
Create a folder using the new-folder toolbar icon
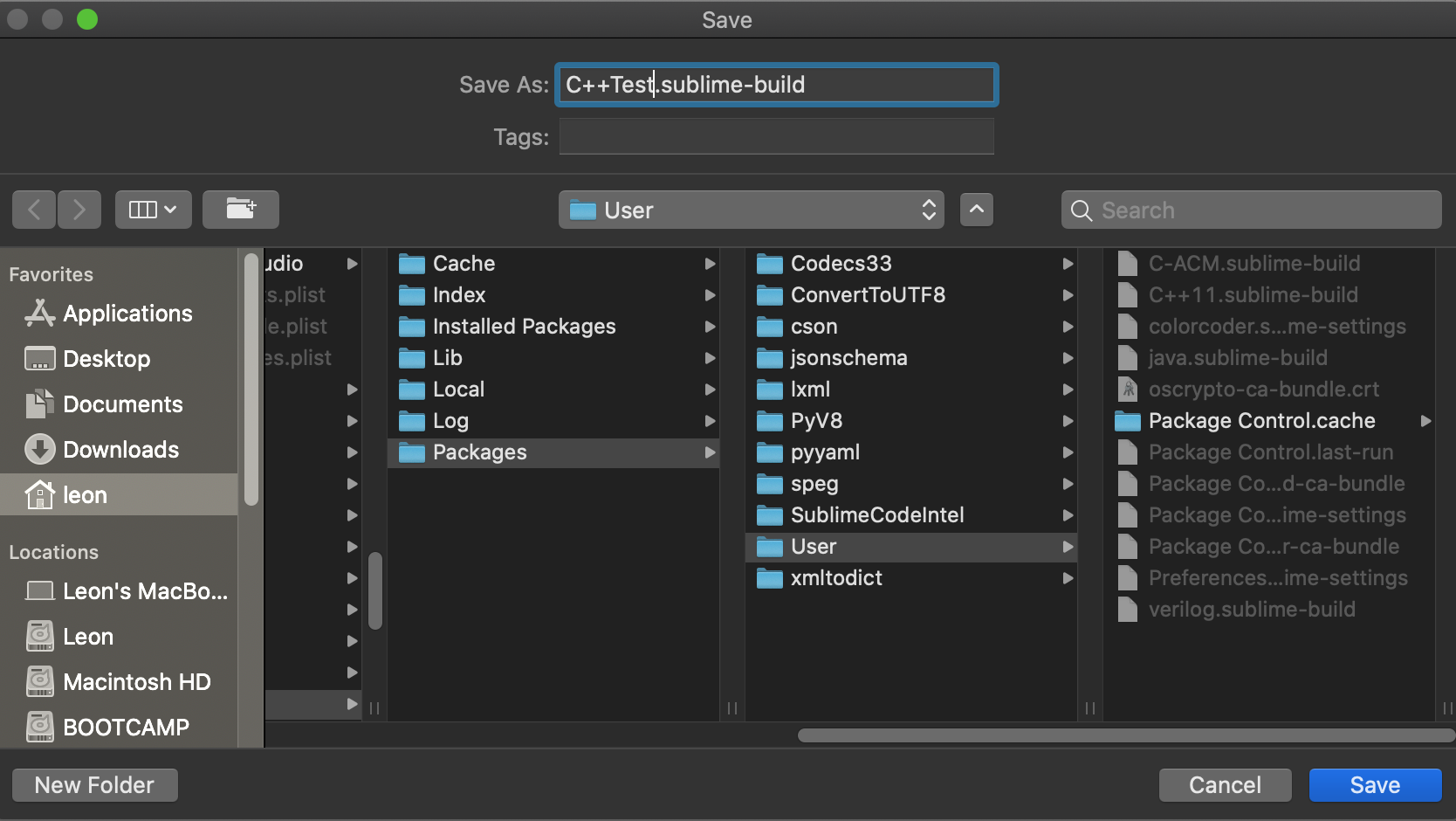pyautogui.click(x=241, y=210)
